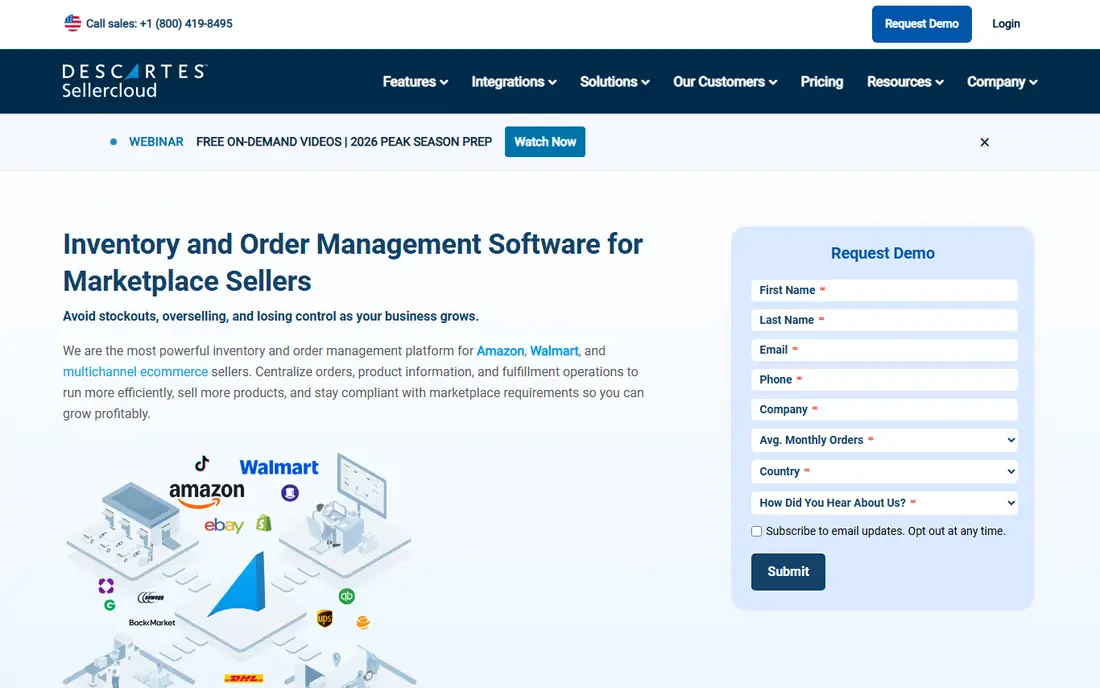Click the purple four-square icon in the illustration

(106, 586)
